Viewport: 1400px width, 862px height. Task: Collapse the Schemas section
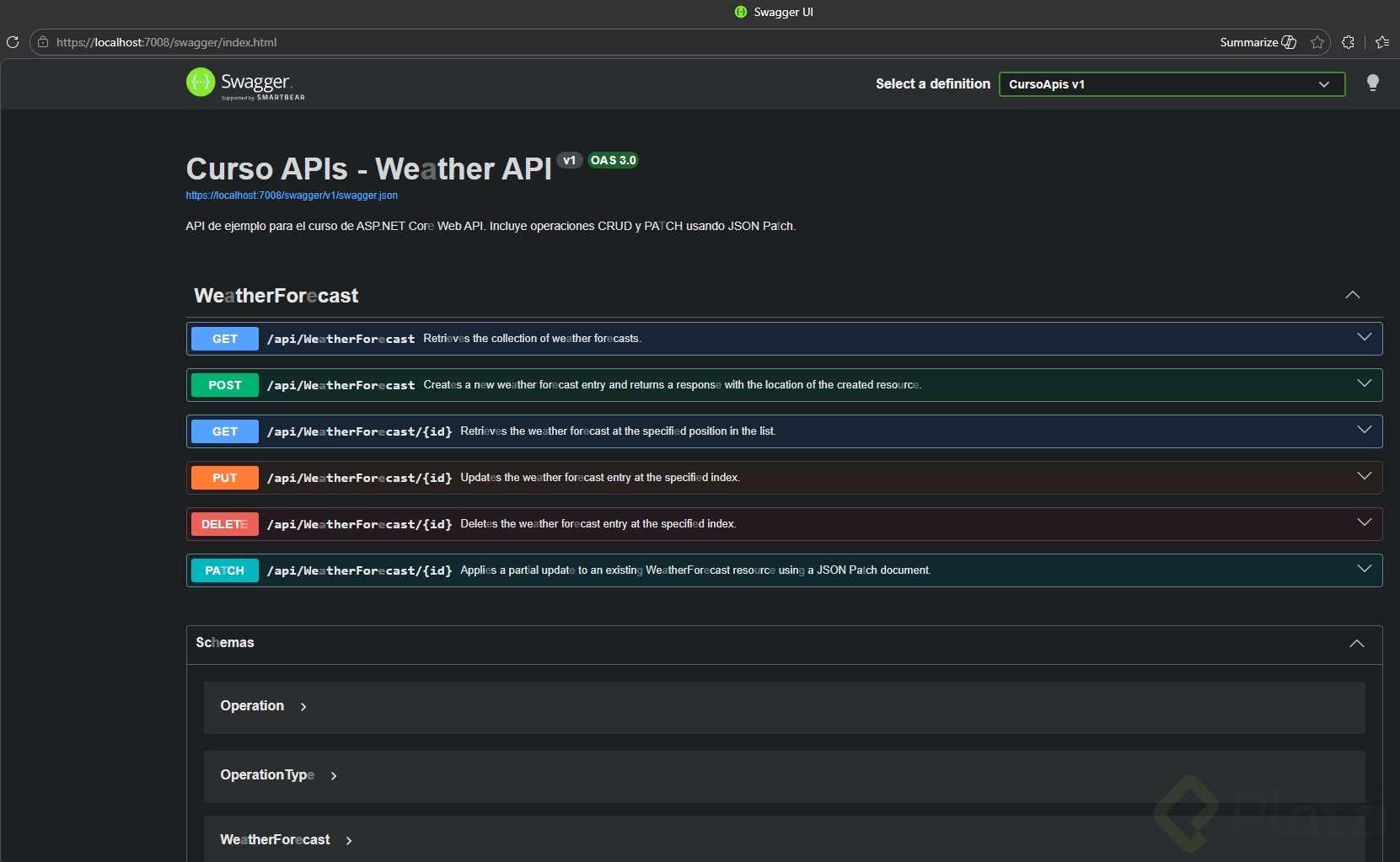point(1356,643)
